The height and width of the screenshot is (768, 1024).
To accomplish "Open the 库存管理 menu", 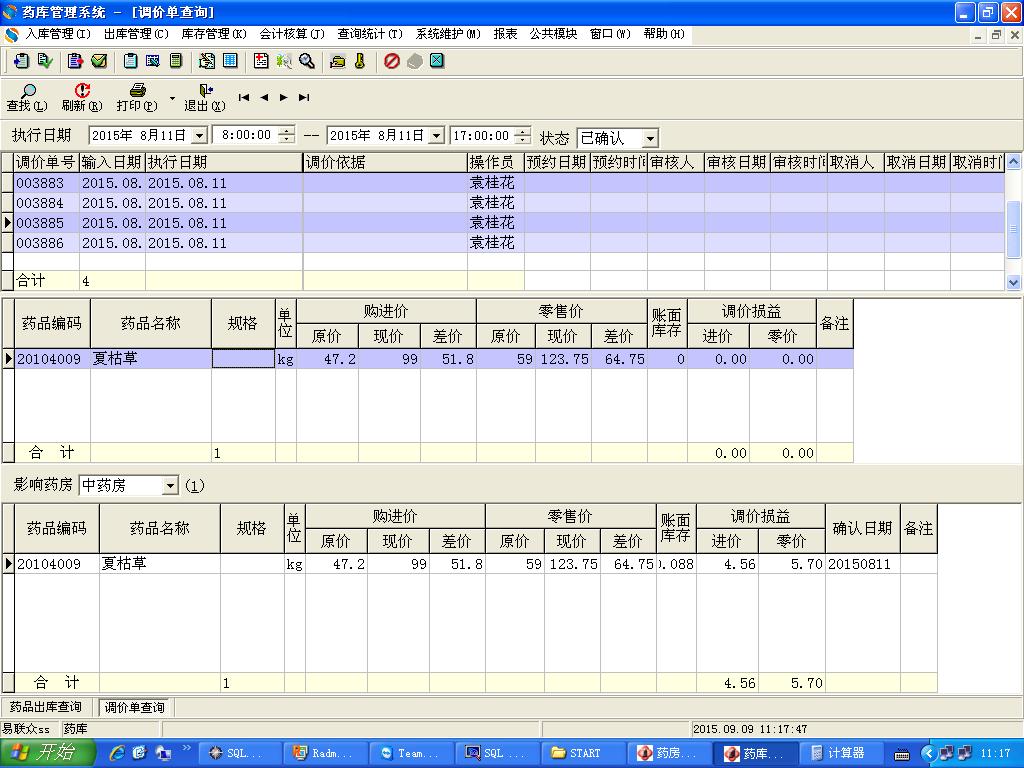I will [214, 34].
